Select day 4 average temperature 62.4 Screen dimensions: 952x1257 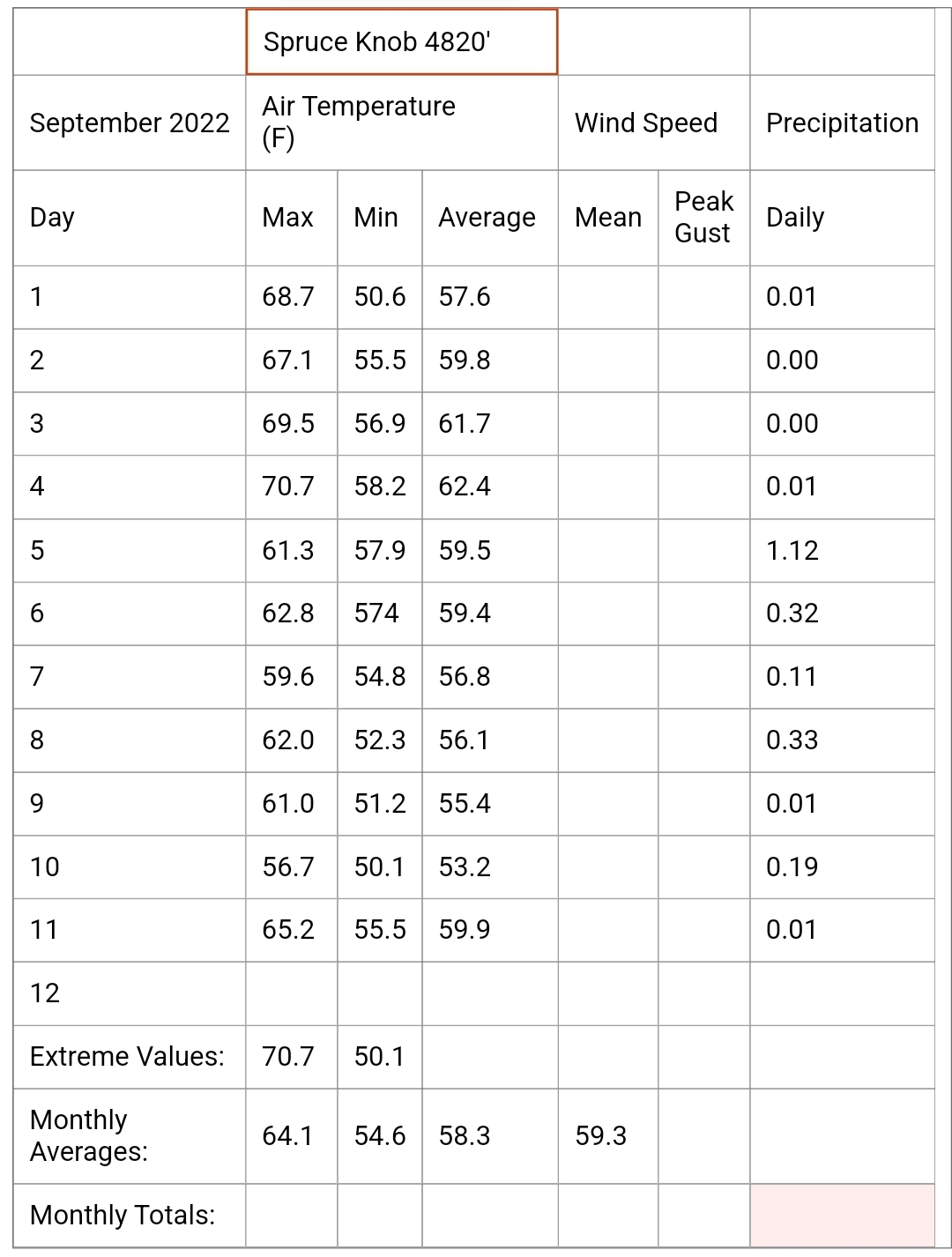(x=489, y=487)
